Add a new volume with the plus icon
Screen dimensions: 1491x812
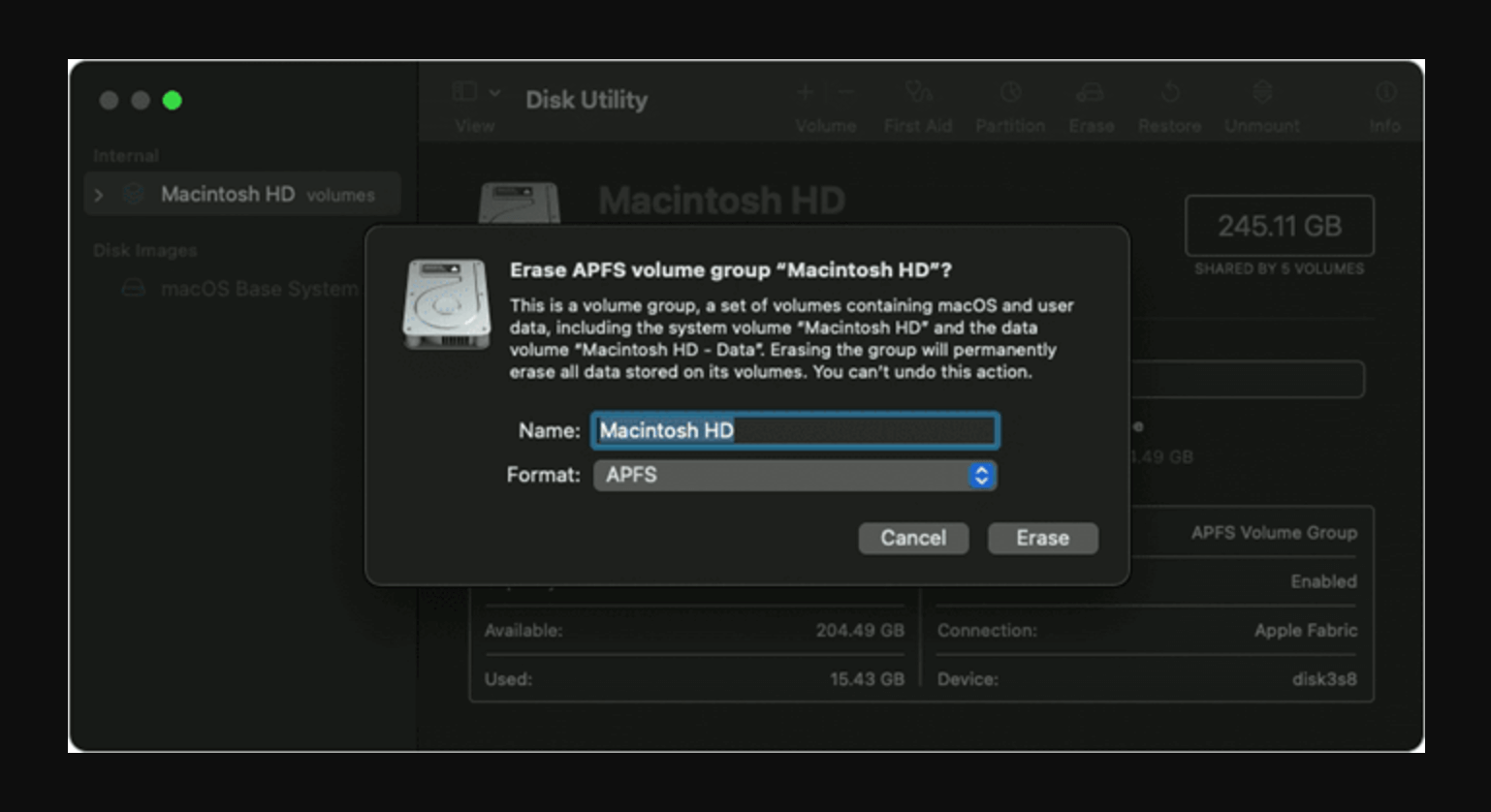click(x=804, y=93)
